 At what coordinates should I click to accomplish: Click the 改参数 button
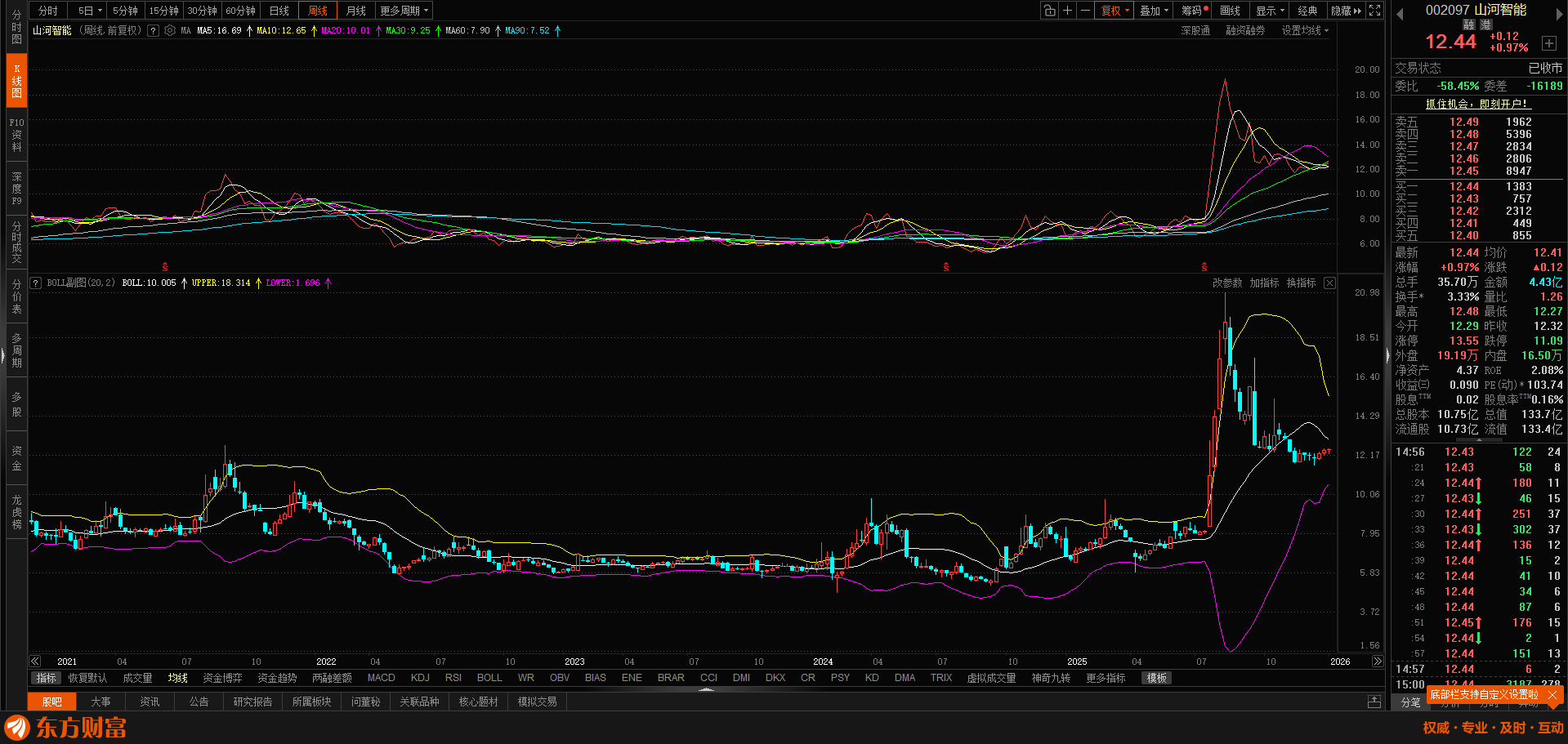tap(1226, 283)
